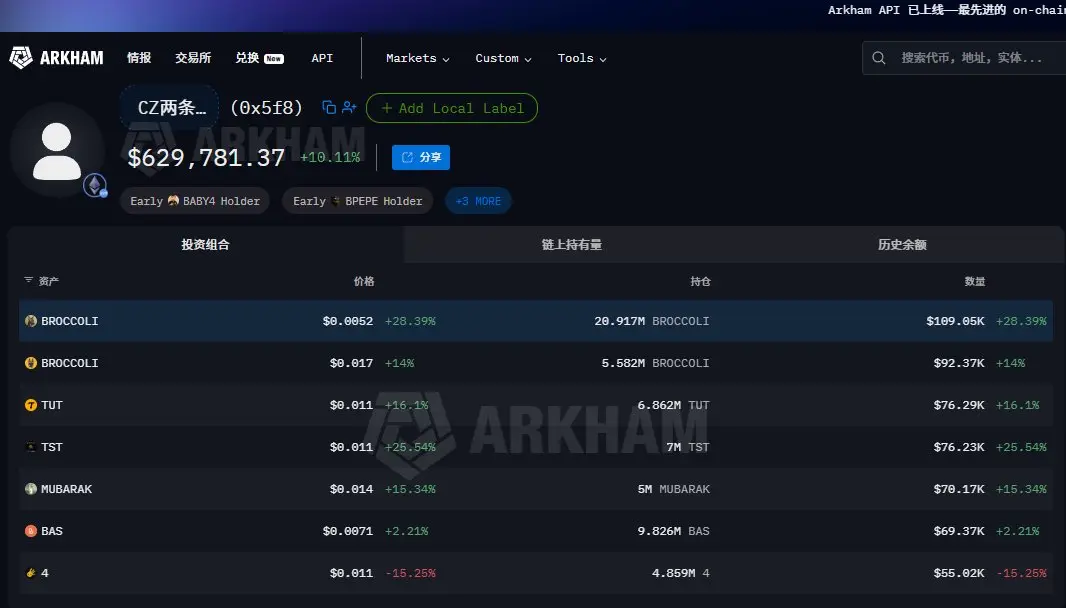Screen dimensions: 1066x608
Task: Switch to the 投资组合 tab
Action: coord(205,245)
